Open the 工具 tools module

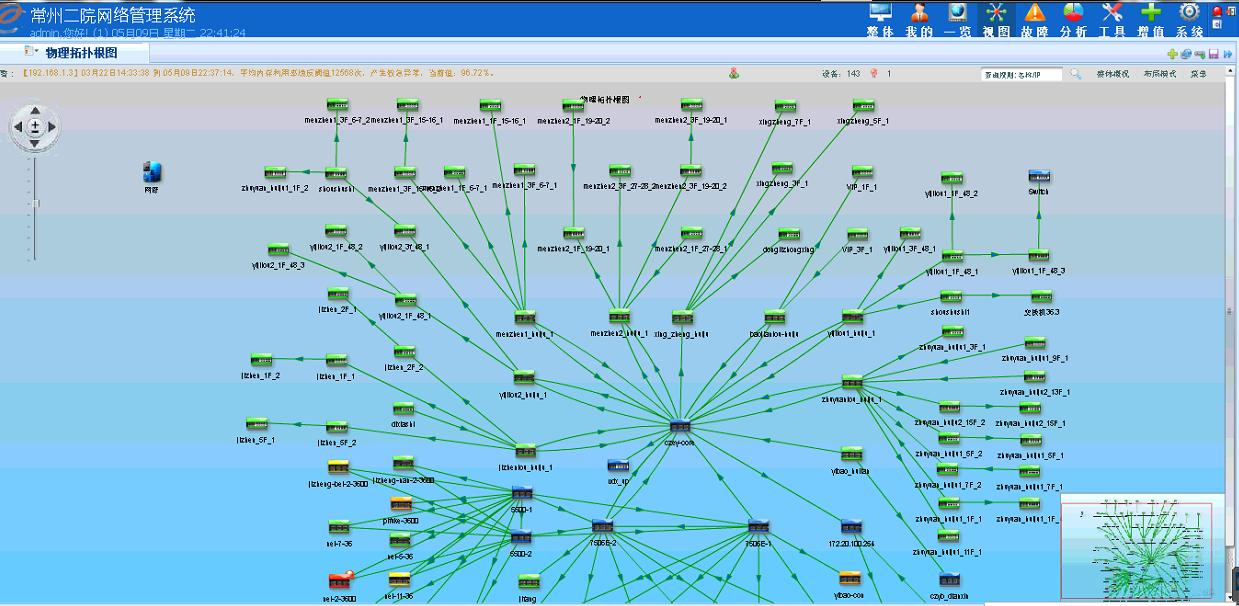(x=1112, y=20)
